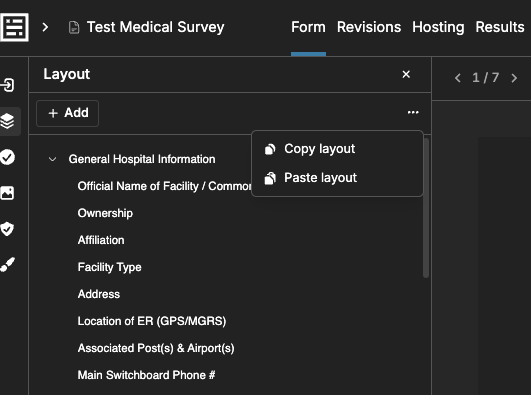
Task: Switch to the Revisions tab
Action: click(x=369, y=27)
